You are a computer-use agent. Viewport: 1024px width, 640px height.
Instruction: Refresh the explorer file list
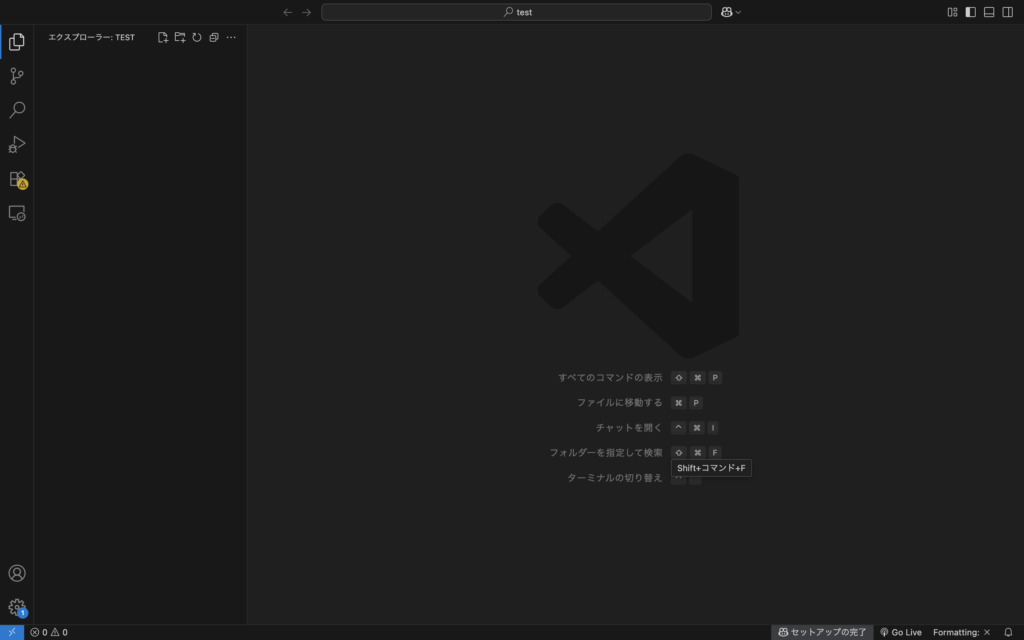click(x=197, y=37)
